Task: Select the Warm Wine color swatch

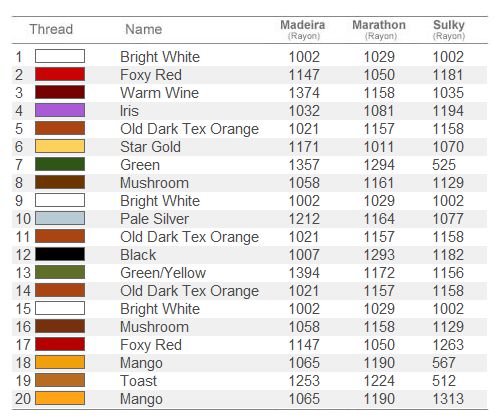Action: pos(60,92)
